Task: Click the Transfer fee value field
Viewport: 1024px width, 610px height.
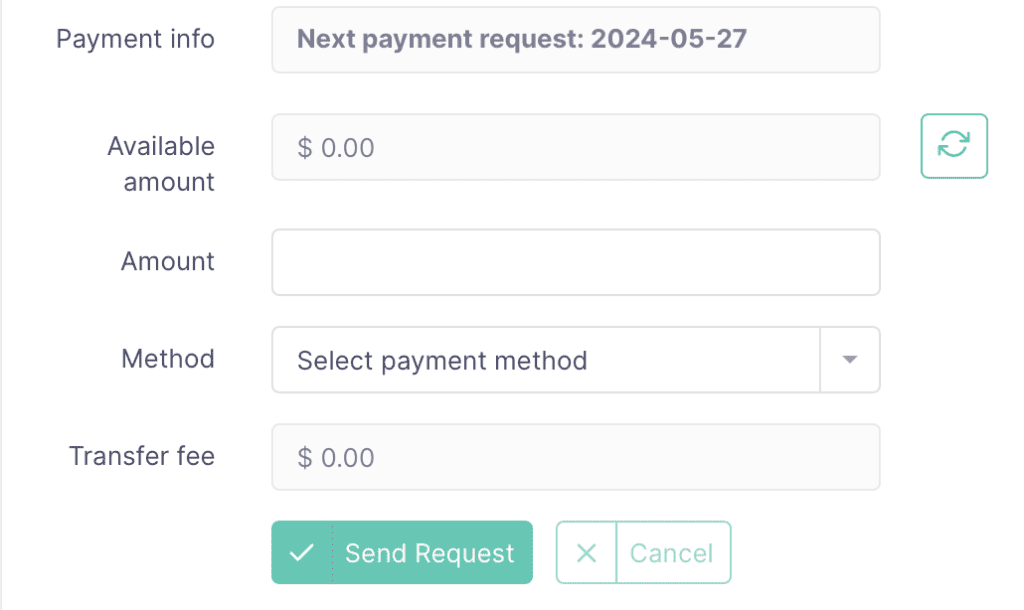Action: tap(575, 457)
